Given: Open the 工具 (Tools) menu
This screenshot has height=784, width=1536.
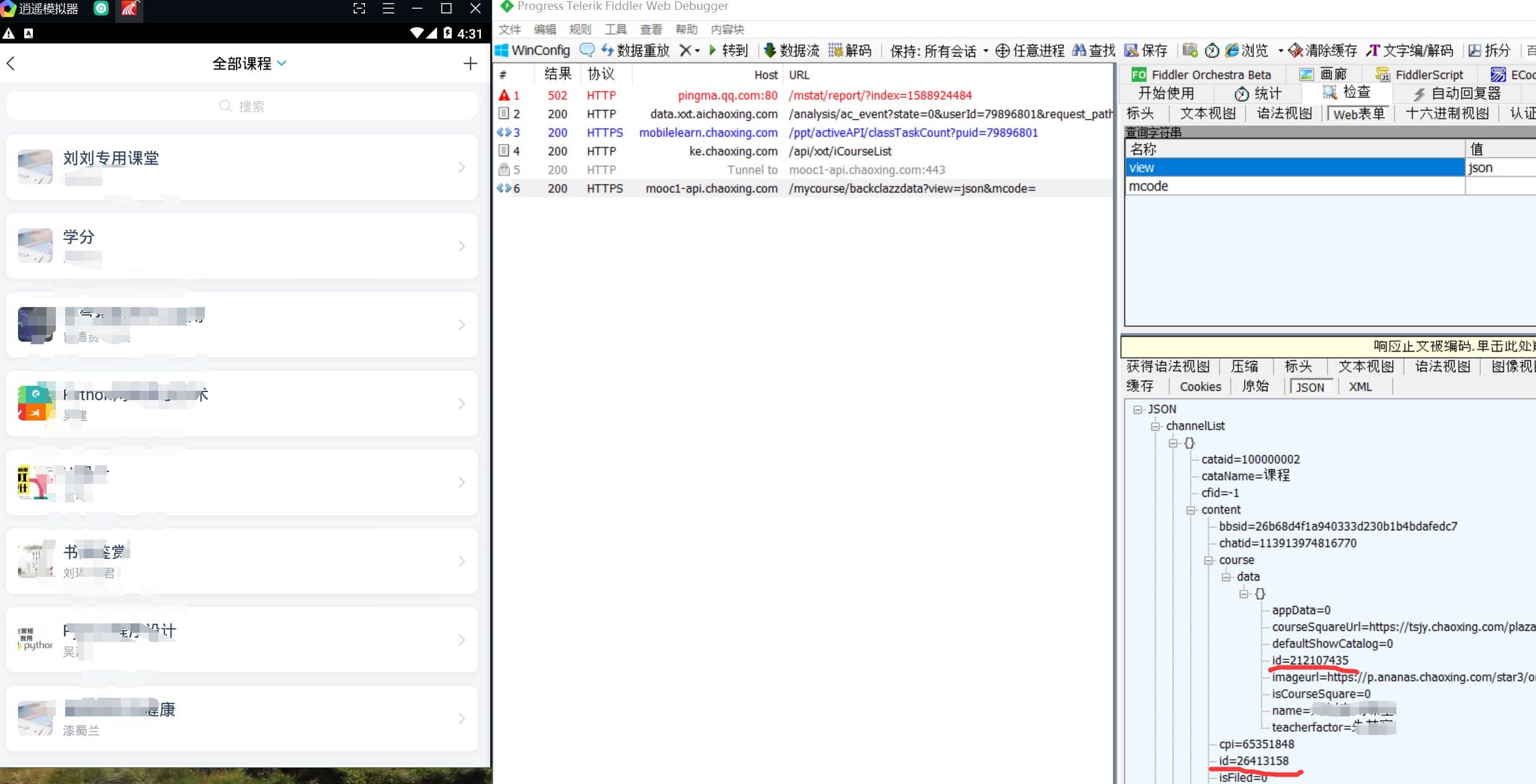Looking at the screenshot, I should (x=616, y=29).
